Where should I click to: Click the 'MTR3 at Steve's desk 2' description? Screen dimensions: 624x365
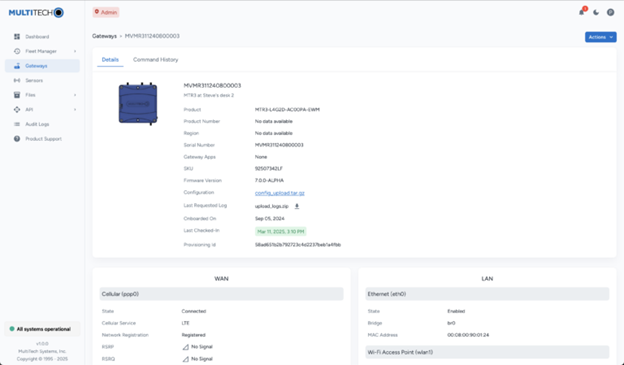tap(209, 96)
